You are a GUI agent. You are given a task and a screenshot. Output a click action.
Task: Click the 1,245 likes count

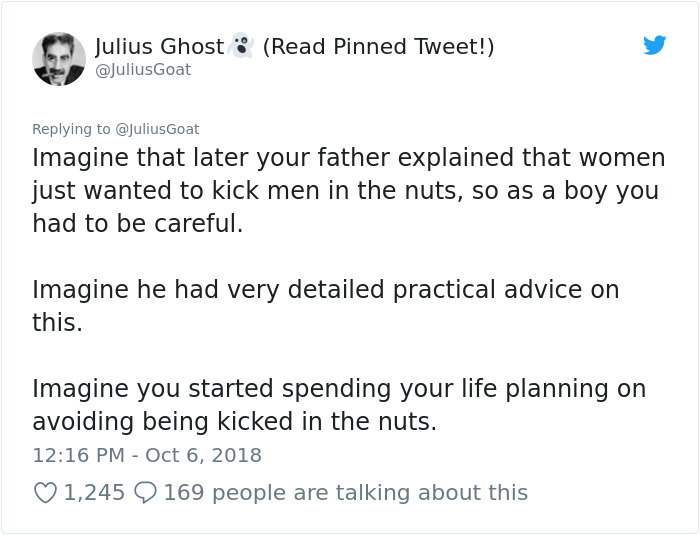(x=93, y=492)
